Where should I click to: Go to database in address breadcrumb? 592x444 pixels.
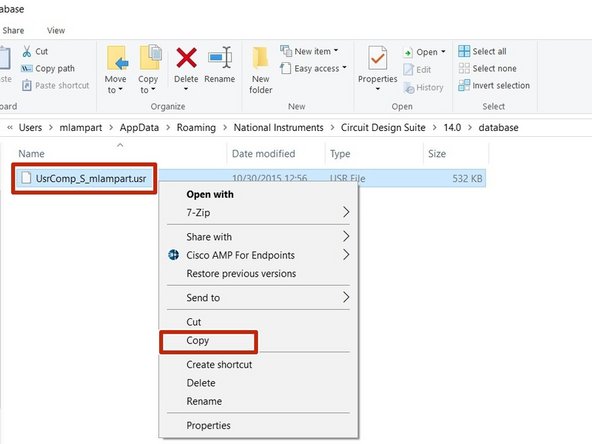pyautogui.click(x=498, y=128)
